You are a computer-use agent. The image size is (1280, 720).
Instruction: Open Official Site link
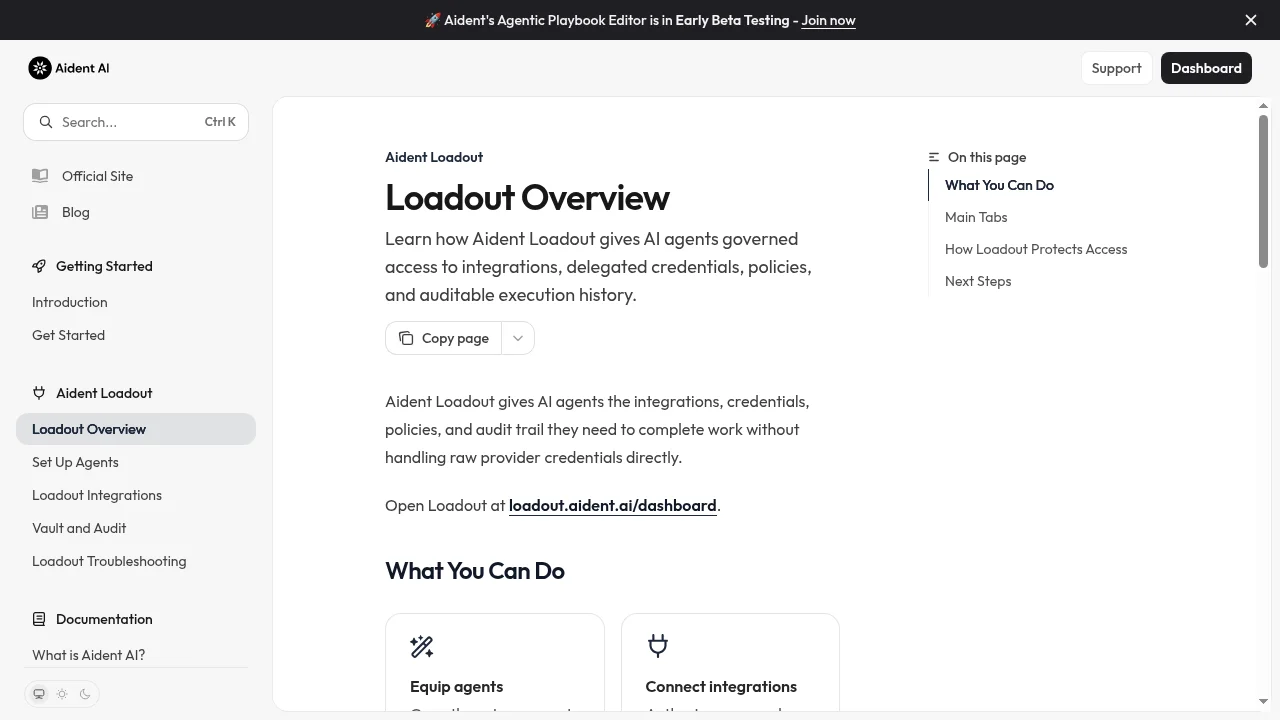click(x=97, y=176)
